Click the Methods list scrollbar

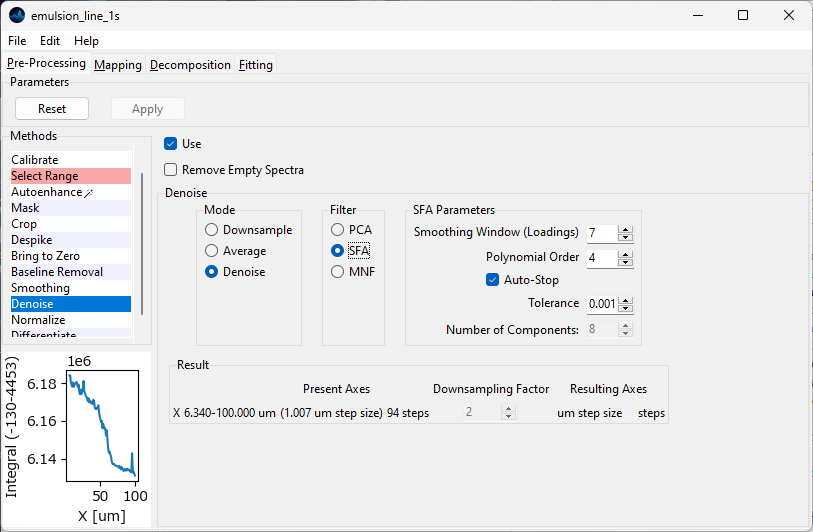click(142, 243)
